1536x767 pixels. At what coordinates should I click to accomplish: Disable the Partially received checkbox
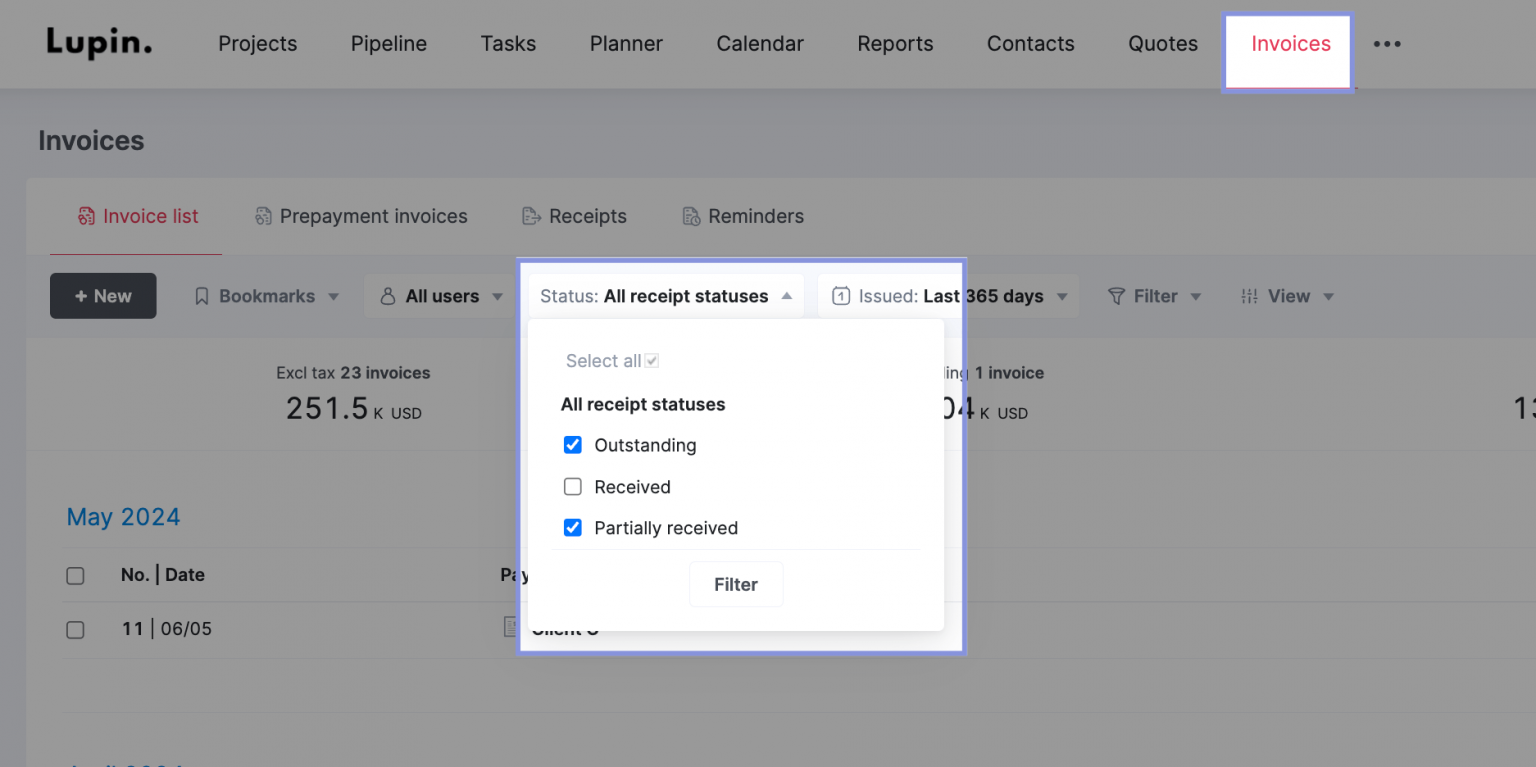(x=573, y=528)
